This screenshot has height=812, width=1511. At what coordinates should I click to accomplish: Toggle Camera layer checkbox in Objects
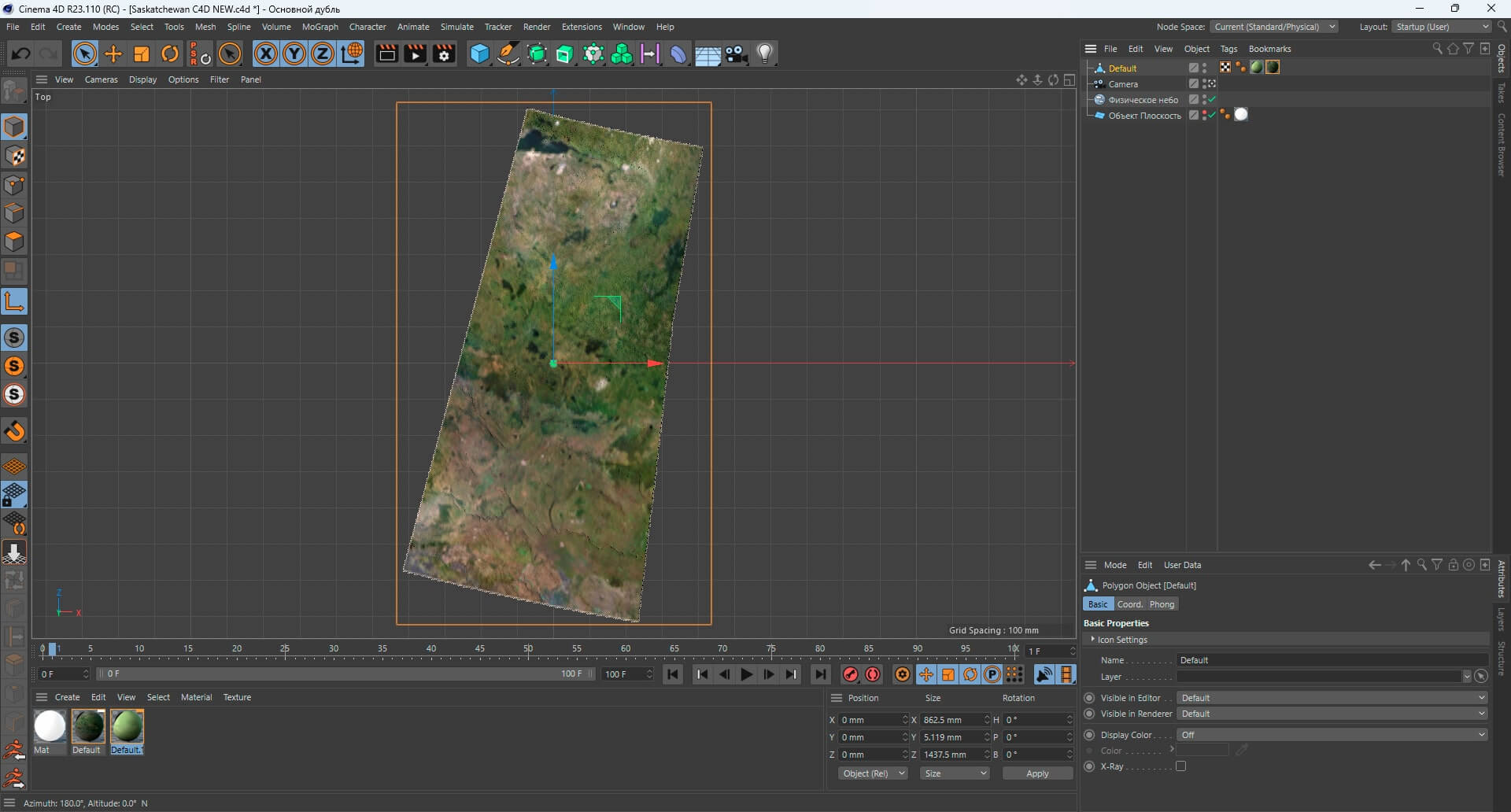point(1193,84)
